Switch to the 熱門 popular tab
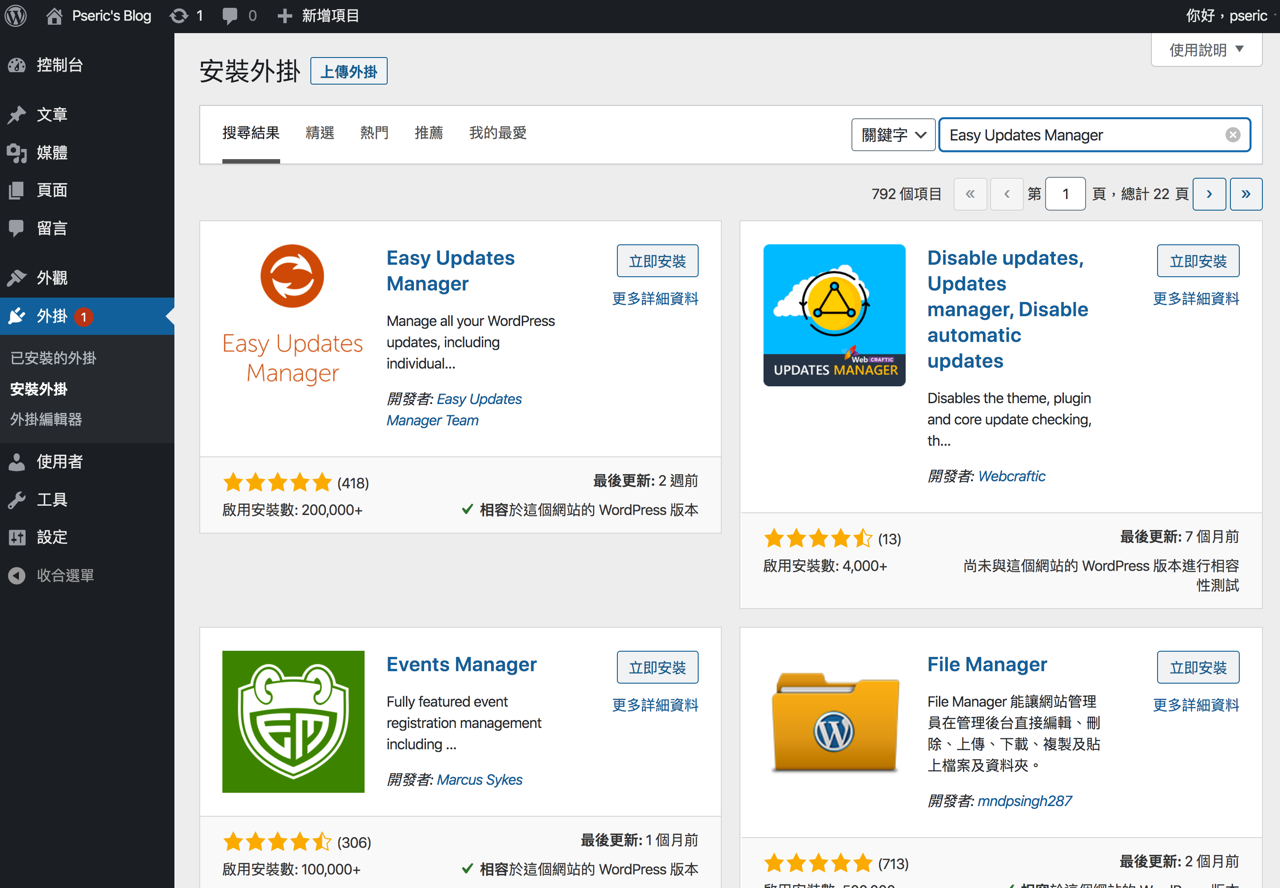The width and height of the screenshot is (1280, 888). click(374, 133)
